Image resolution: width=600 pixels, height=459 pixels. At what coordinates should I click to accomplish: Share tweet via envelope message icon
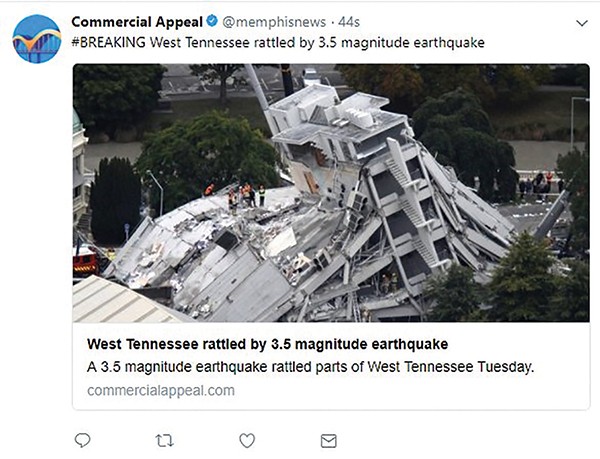(328, 440)
